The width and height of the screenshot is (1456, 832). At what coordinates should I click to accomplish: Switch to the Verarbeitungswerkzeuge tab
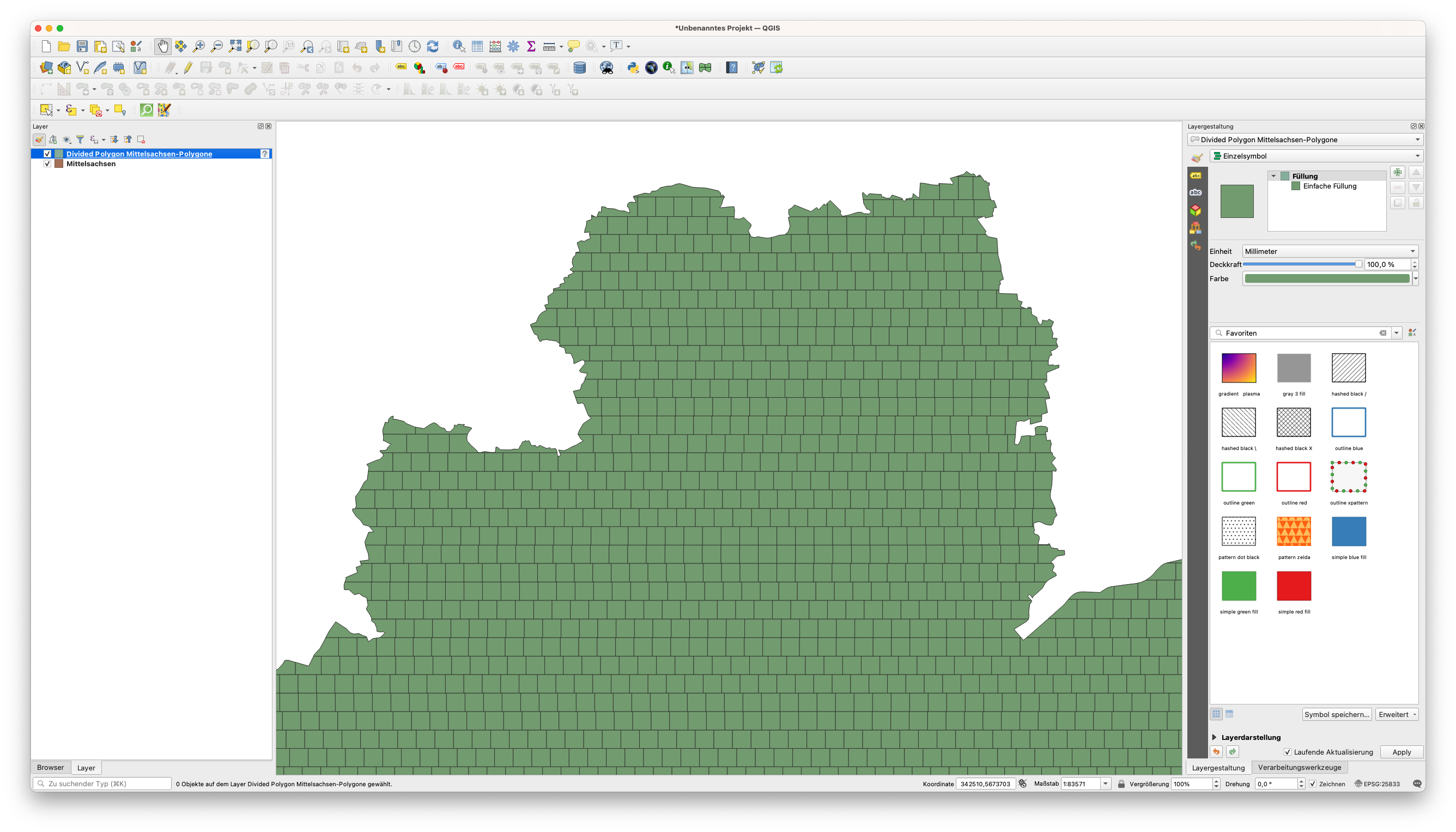click(1300, 767)
